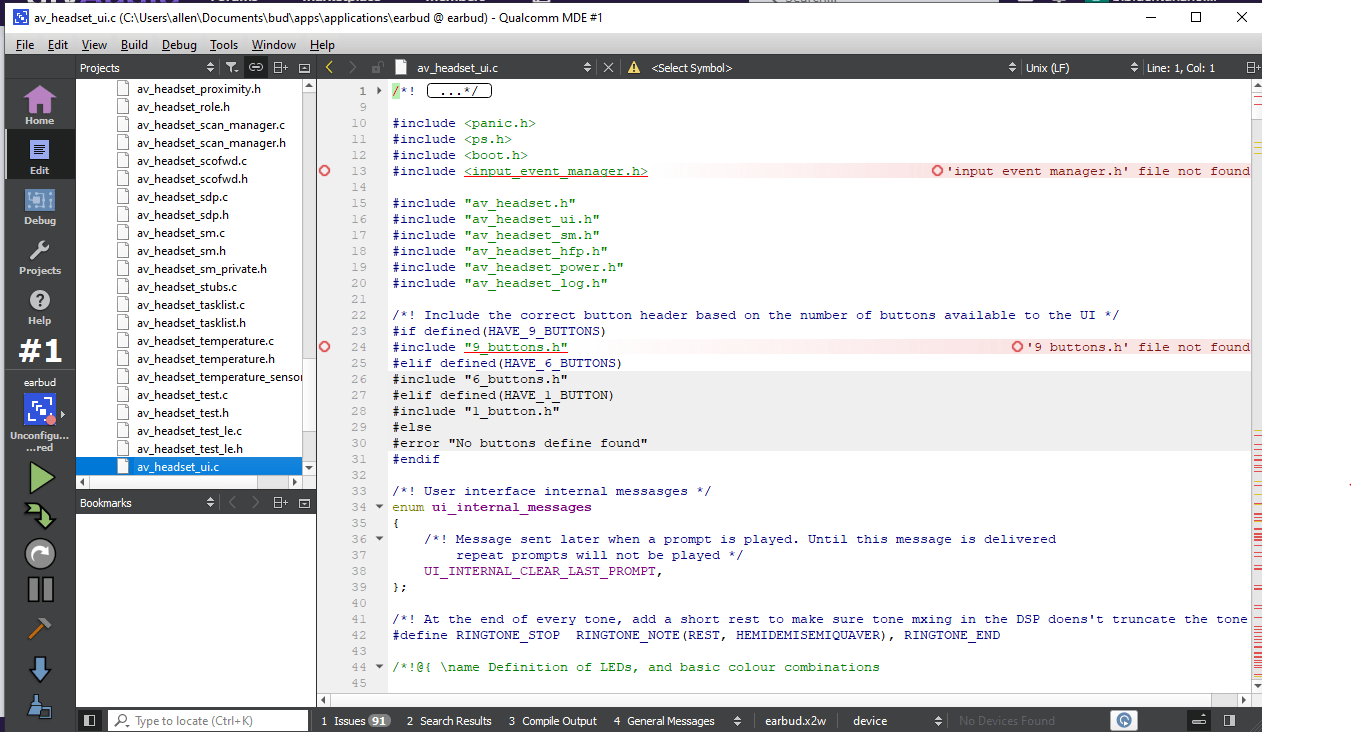Click the filter tree icon in Projects pane
1351x732 pixels.
pos(232,67)
